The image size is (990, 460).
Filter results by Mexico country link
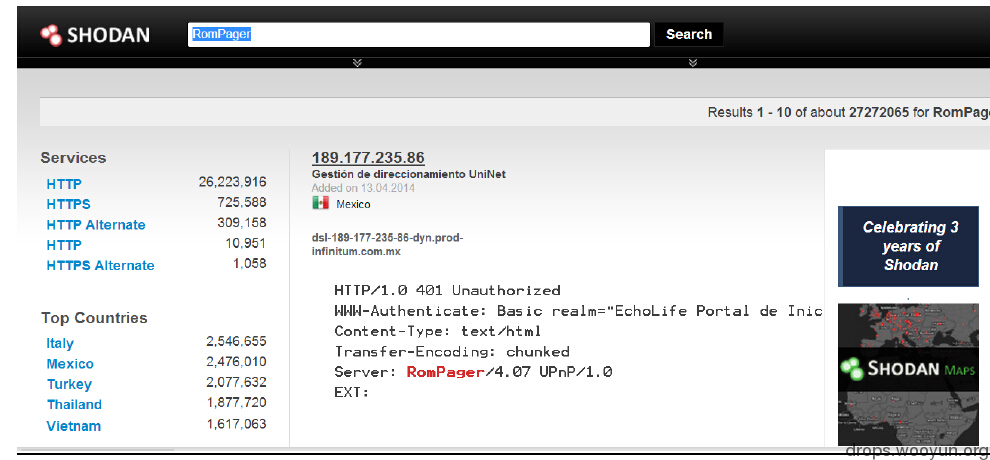pos(70,364)
